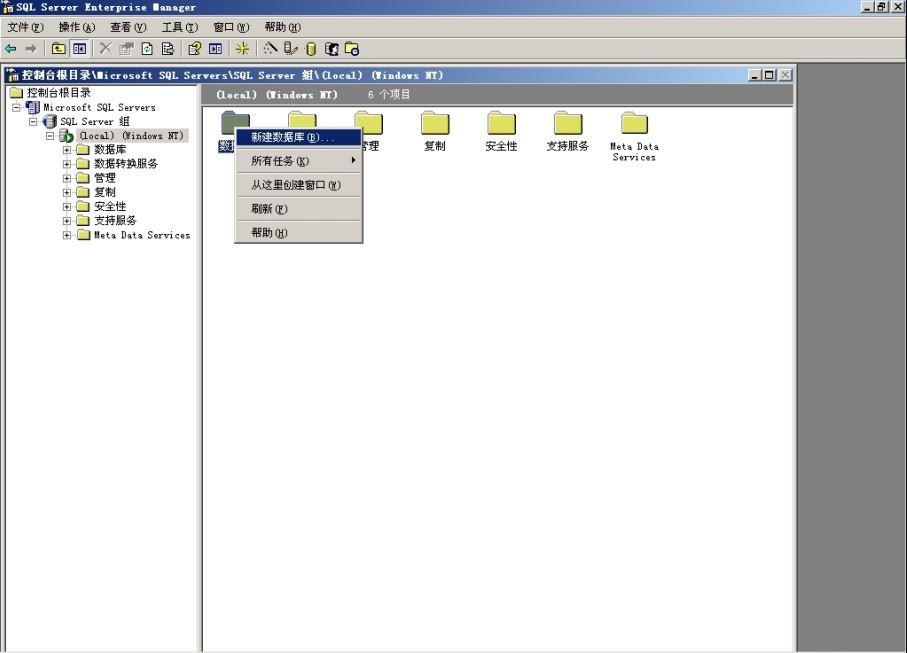This screenshot has width=907, height=653.
Task: Go up one level using the folder icon
Action: (x=58, y=49)
